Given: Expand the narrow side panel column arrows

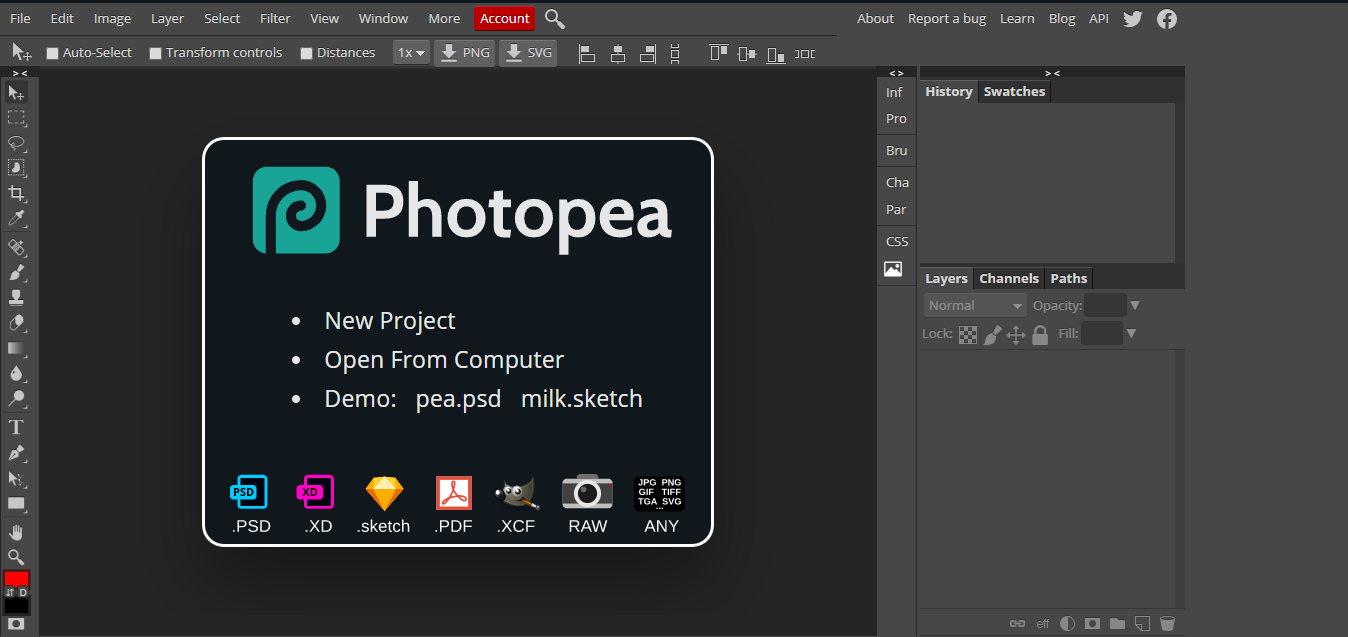Looking at the screenshot, I should (896, 73).
